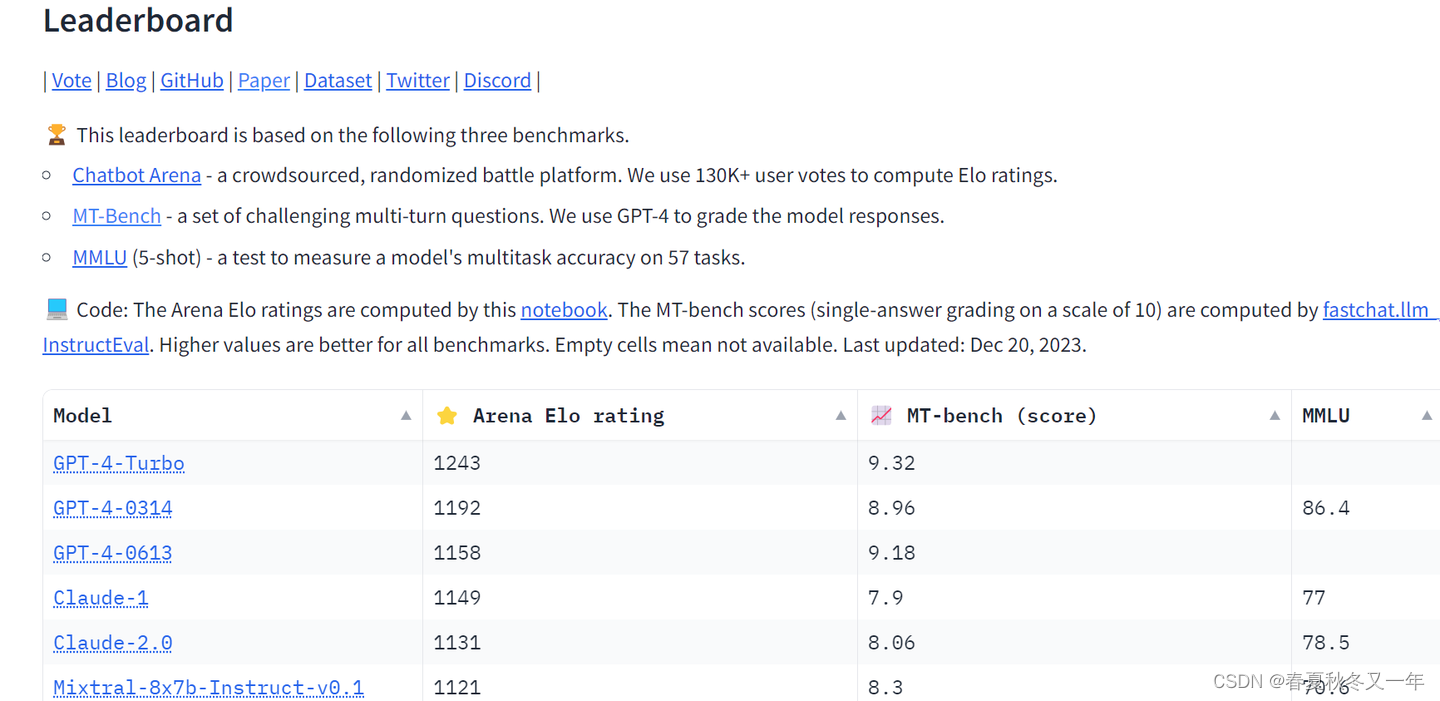Join via the Discord link

[497, 81]
